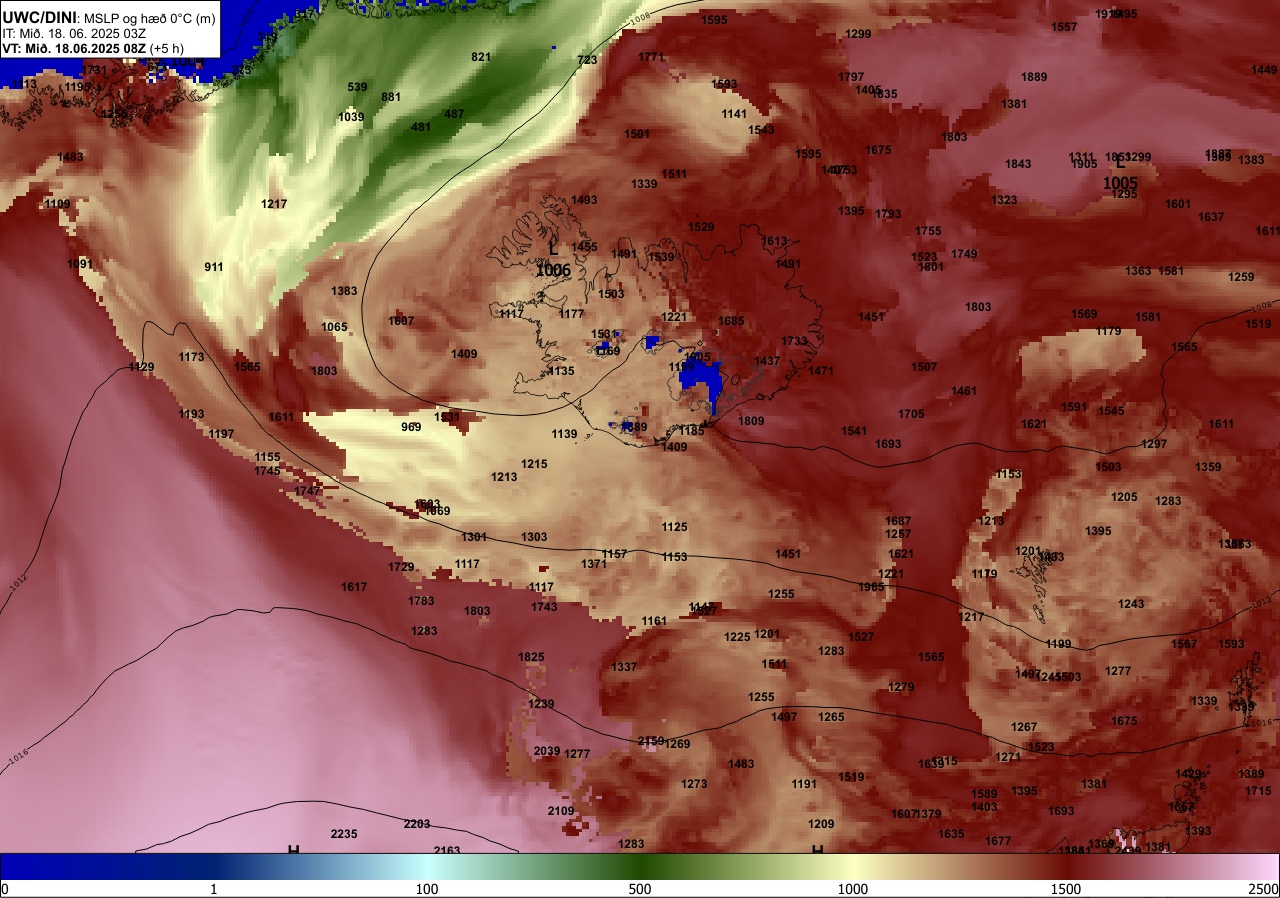Click the map title 'UWC/DINI: MSLP og hæð 0°C (m)'

tap(108, 18)
